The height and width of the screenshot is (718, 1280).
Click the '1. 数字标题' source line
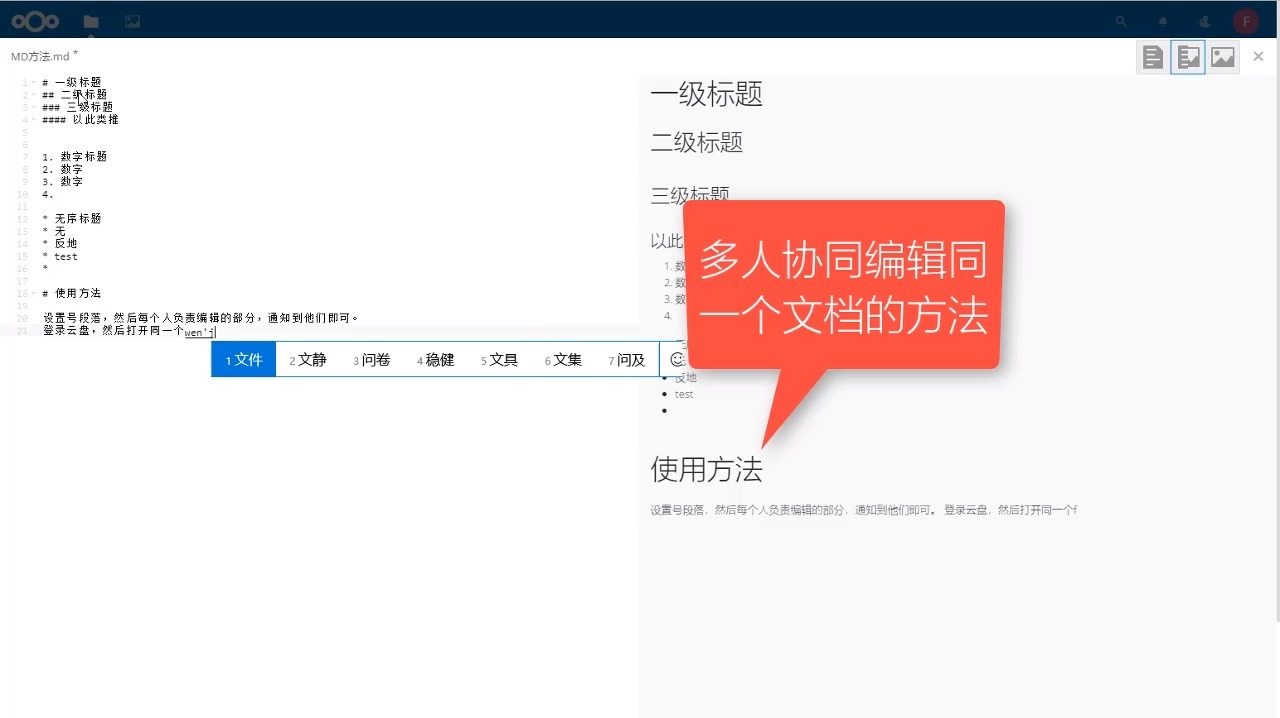coord(75,157)
